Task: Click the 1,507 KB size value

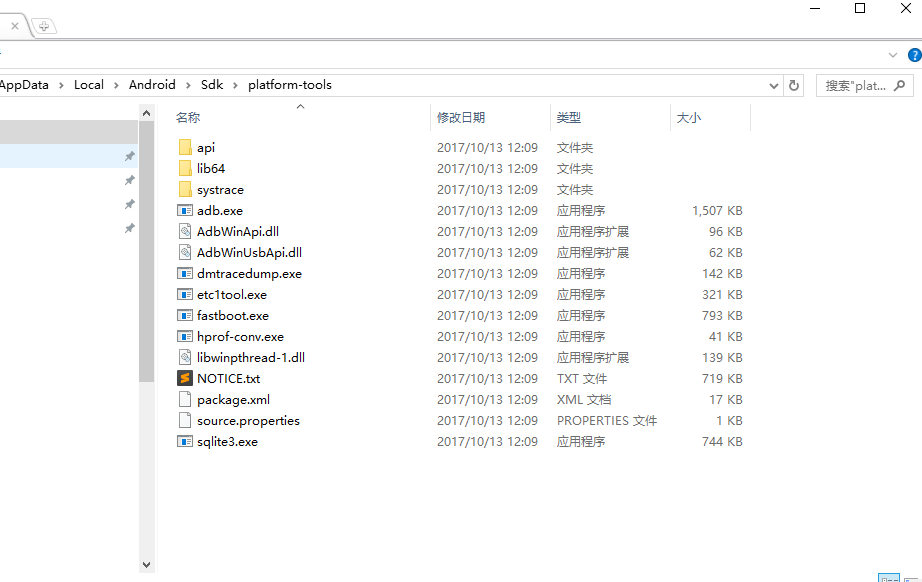Action: [x=717, y=210]
